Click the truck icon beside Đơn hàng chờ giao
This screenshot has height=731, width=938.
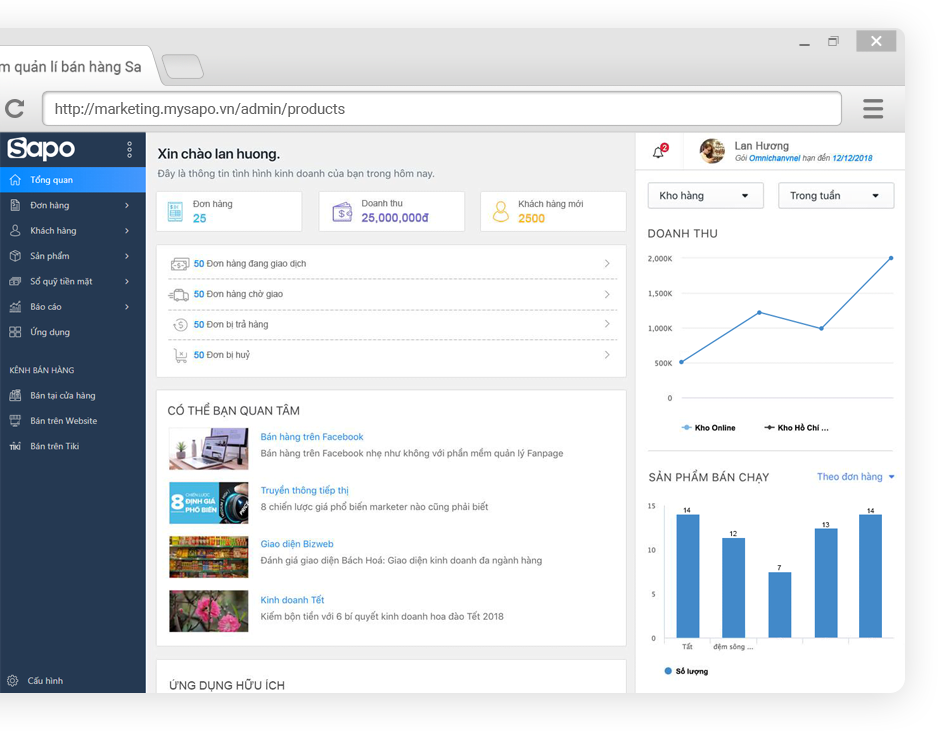pyautogui.click(x=179, y=294)
